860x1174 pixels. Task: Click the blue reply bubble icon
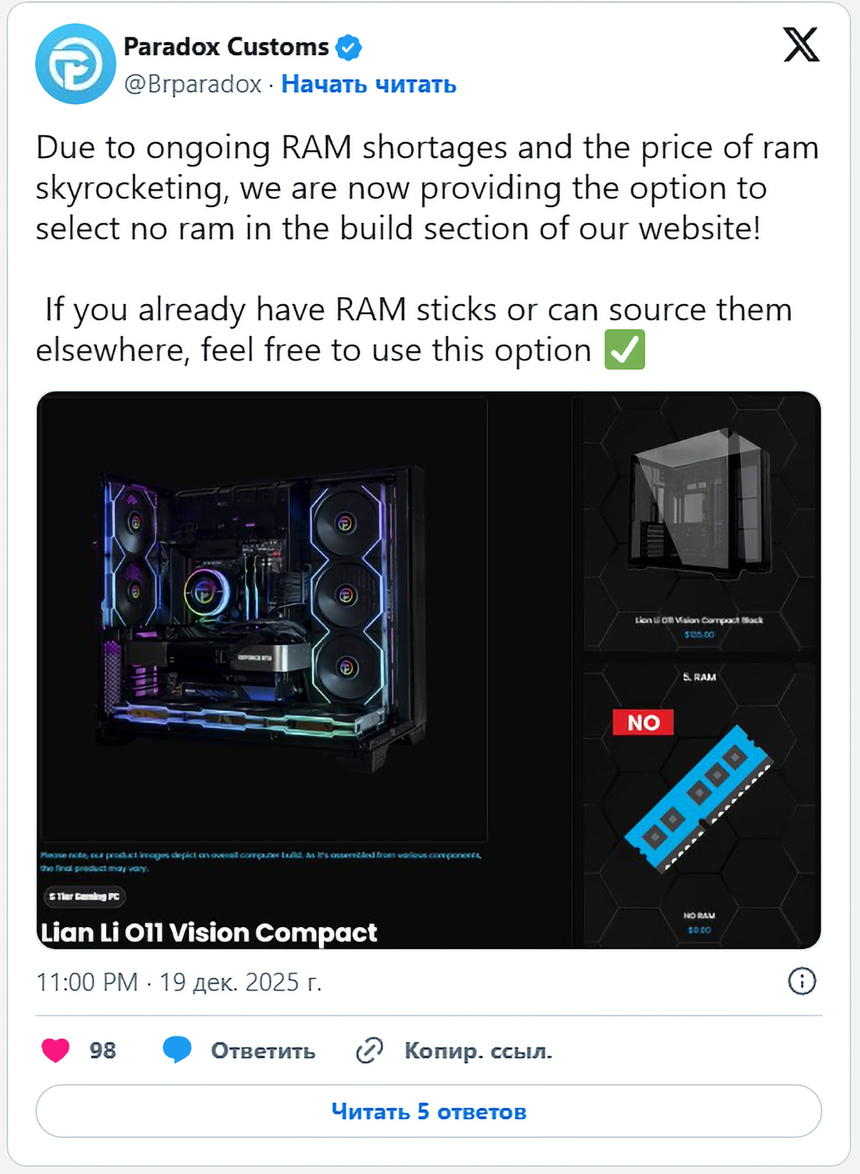177,1050
